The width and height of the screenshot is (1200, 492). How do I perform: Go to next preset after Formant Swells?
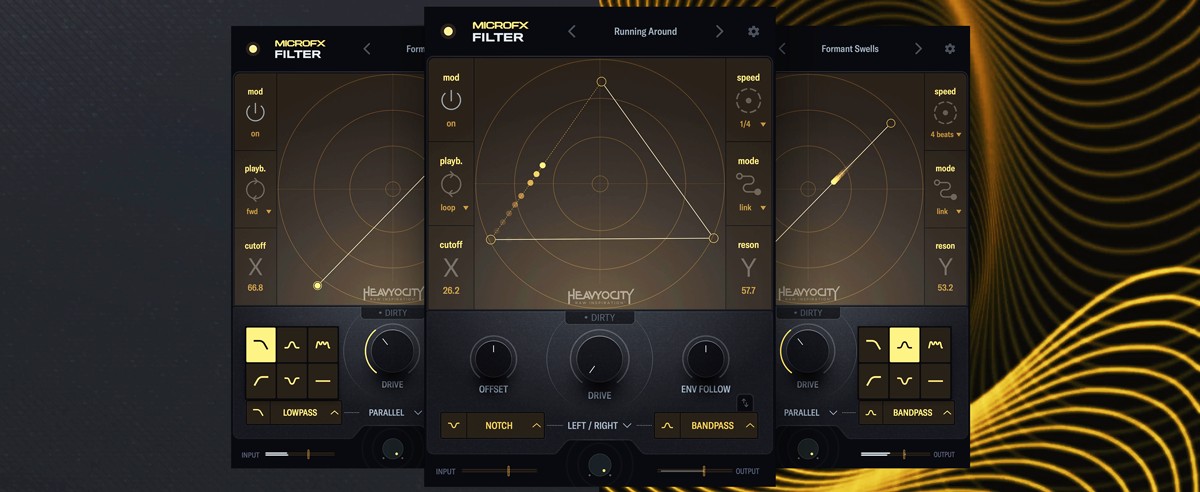pyautogui.click(x=918, y=49)
